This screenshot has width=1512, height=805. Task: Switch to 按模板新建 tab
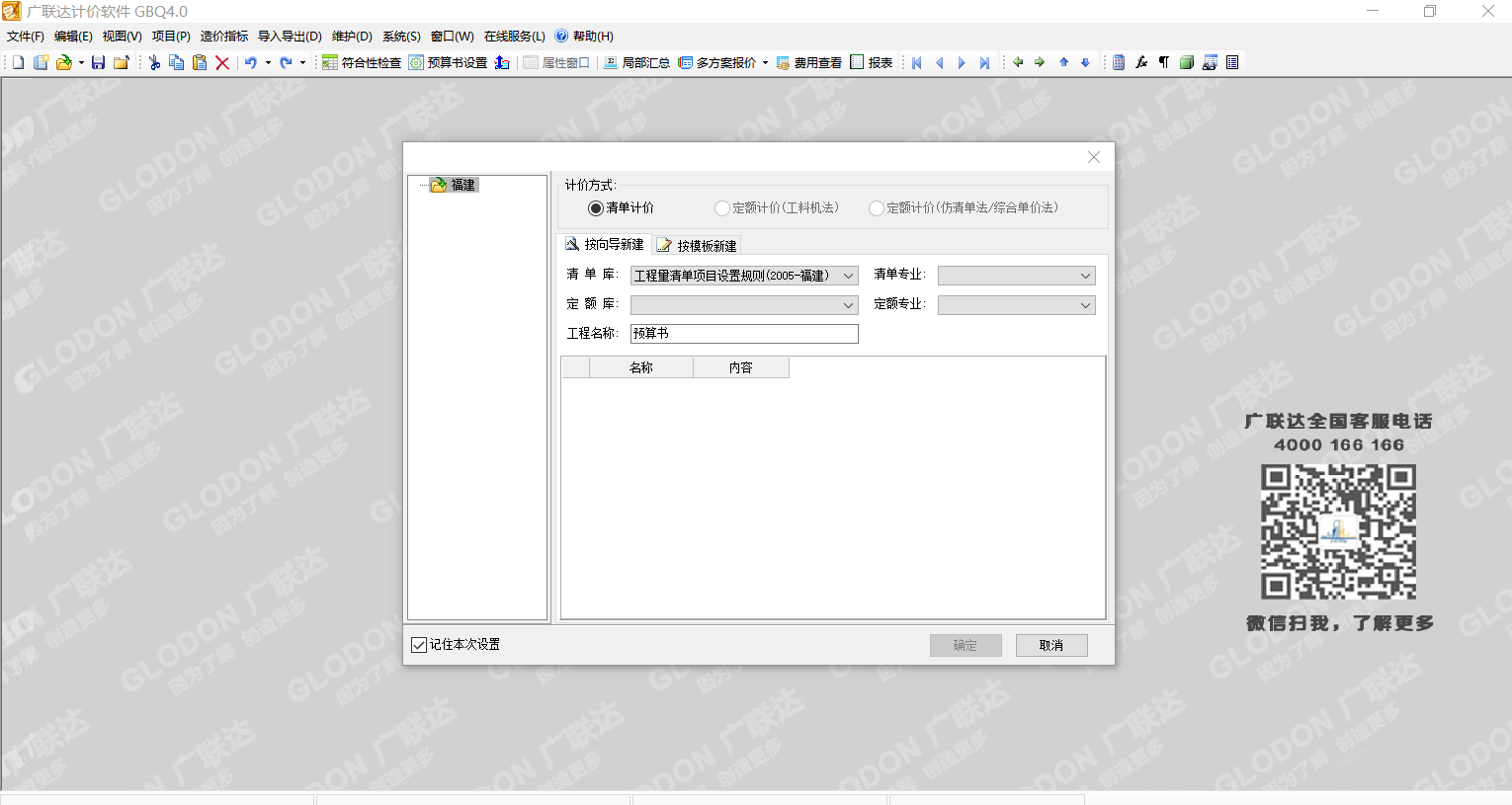pyautogui.click(x=697, y=245)
